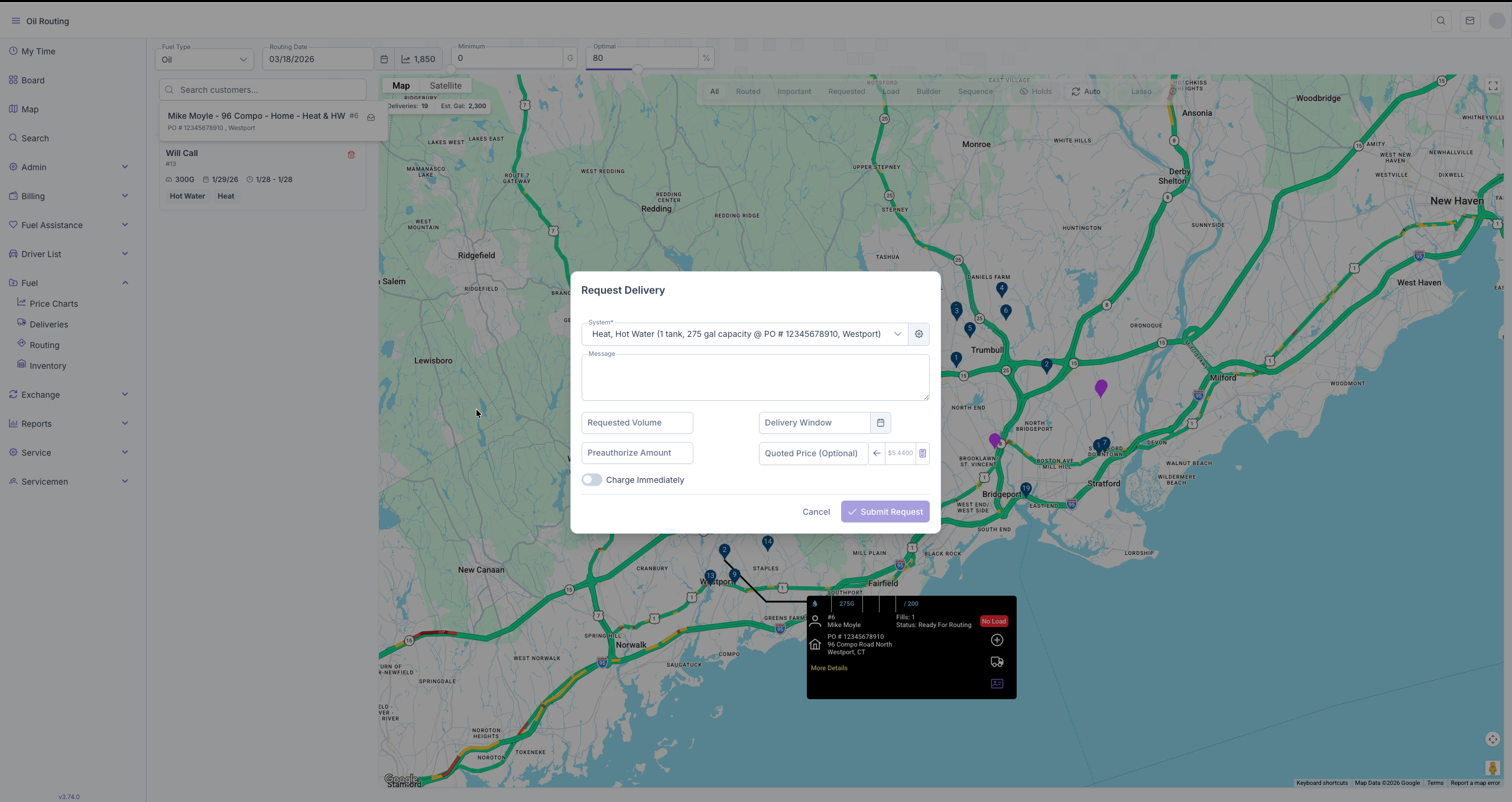Screen dimensions: 1512x802
Task: Enter map fullscreen mode
Action: tap(1492, 86)
